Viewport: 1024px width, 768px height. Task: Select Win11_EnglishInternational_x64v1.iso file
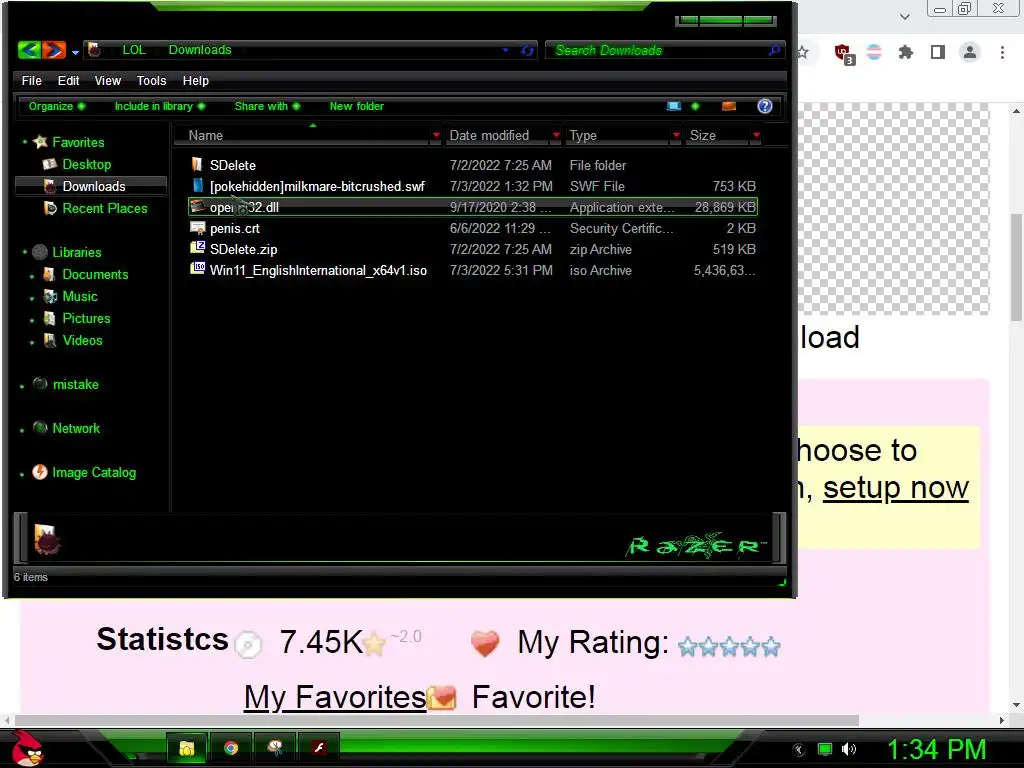click(x=473, y=270)
